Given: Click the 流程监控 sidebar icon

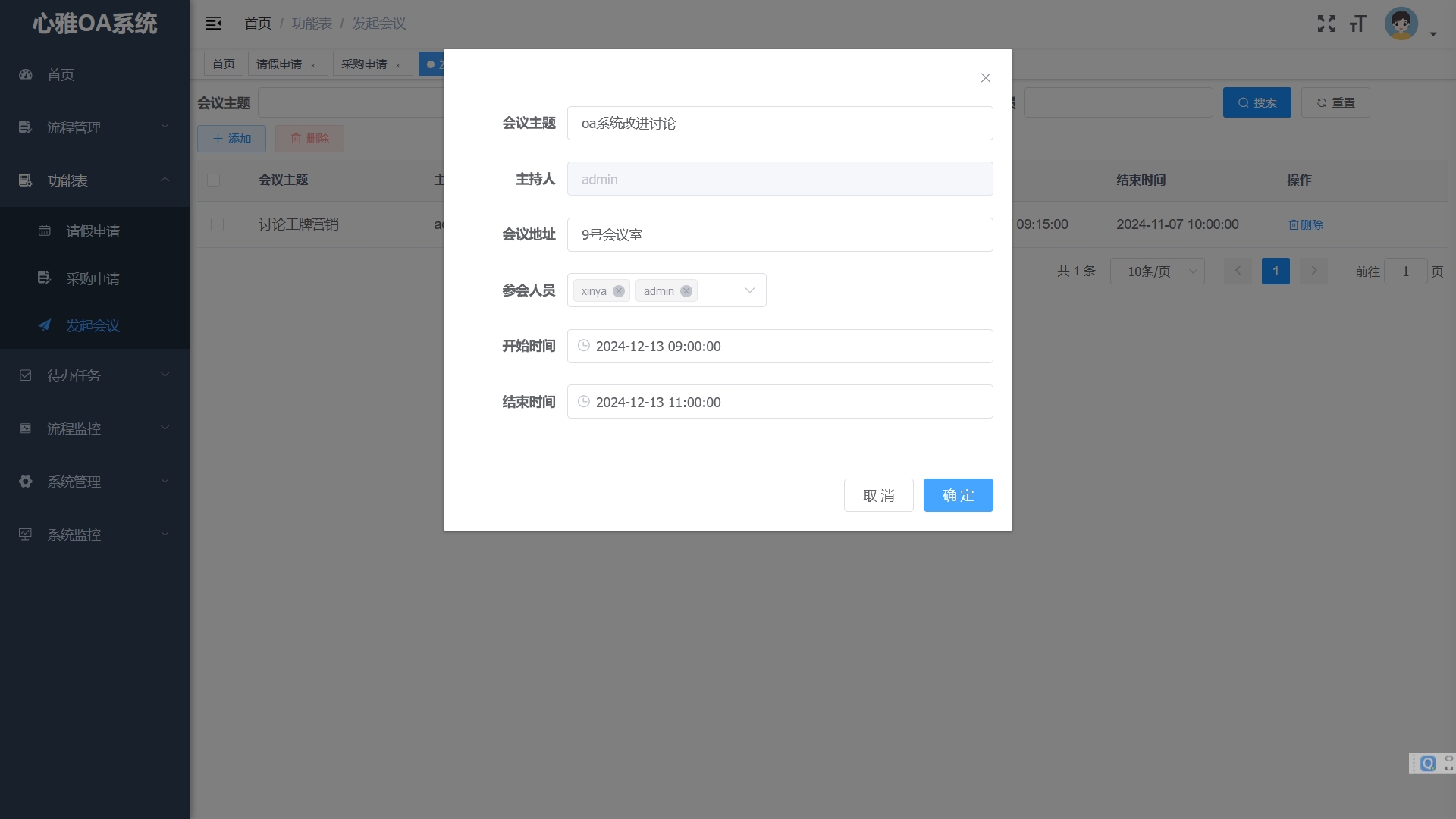Looking at the screenshot, I should click(26, 428).
